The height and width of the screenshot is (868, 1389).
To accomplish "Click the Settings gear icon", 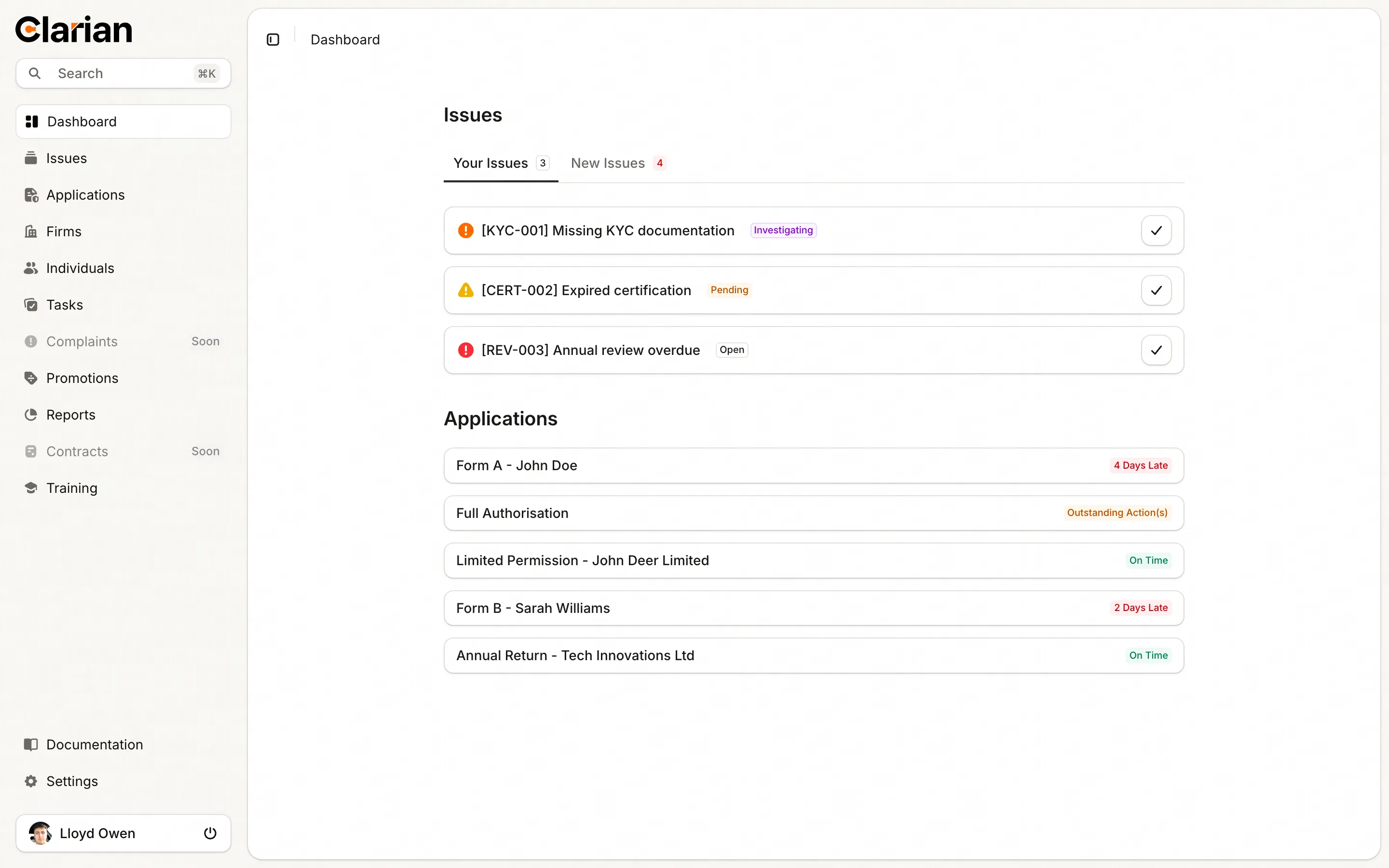I will tap(31, 781).
